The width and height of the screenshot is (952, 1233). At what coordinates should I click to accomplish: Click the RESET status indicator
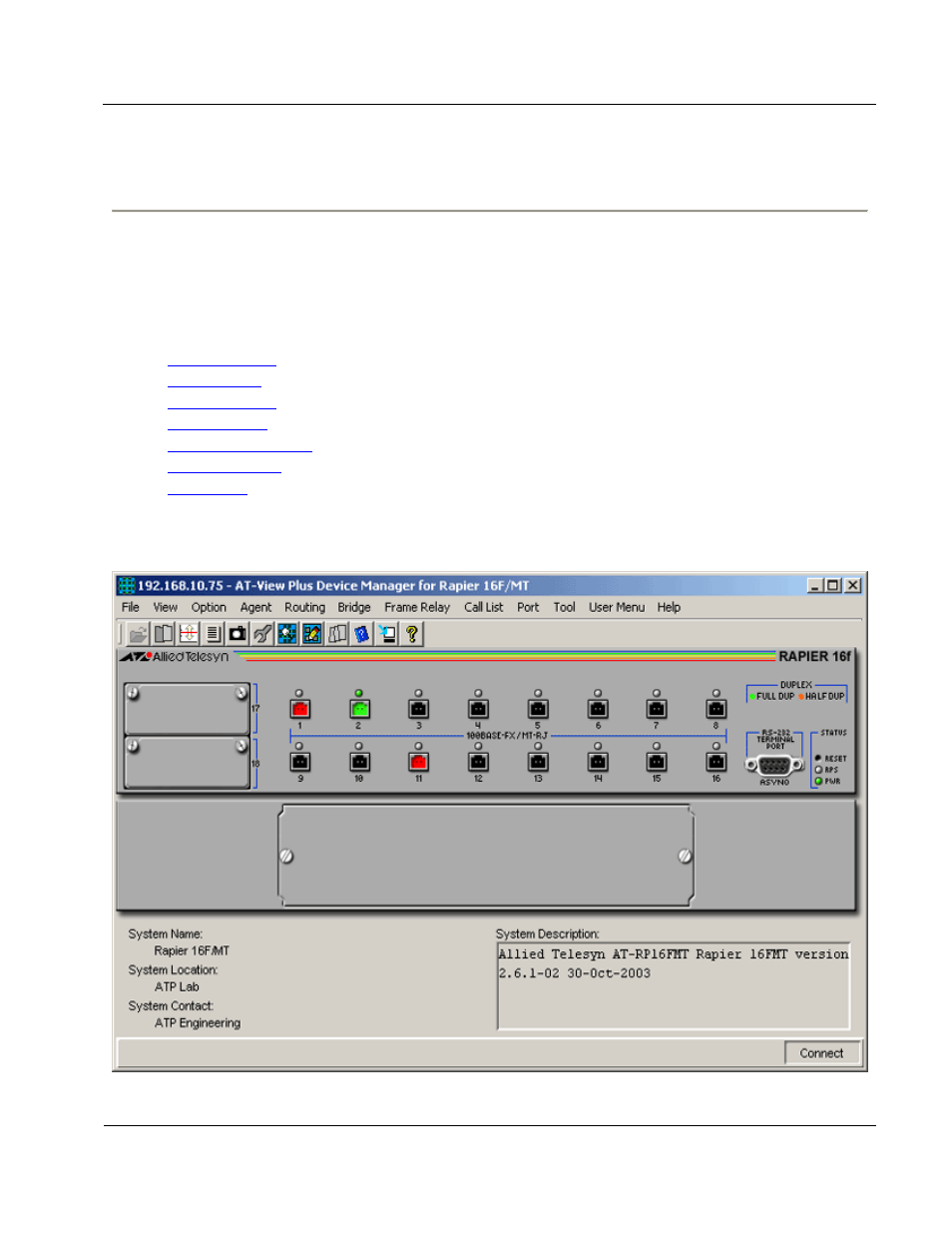(819, 759)
